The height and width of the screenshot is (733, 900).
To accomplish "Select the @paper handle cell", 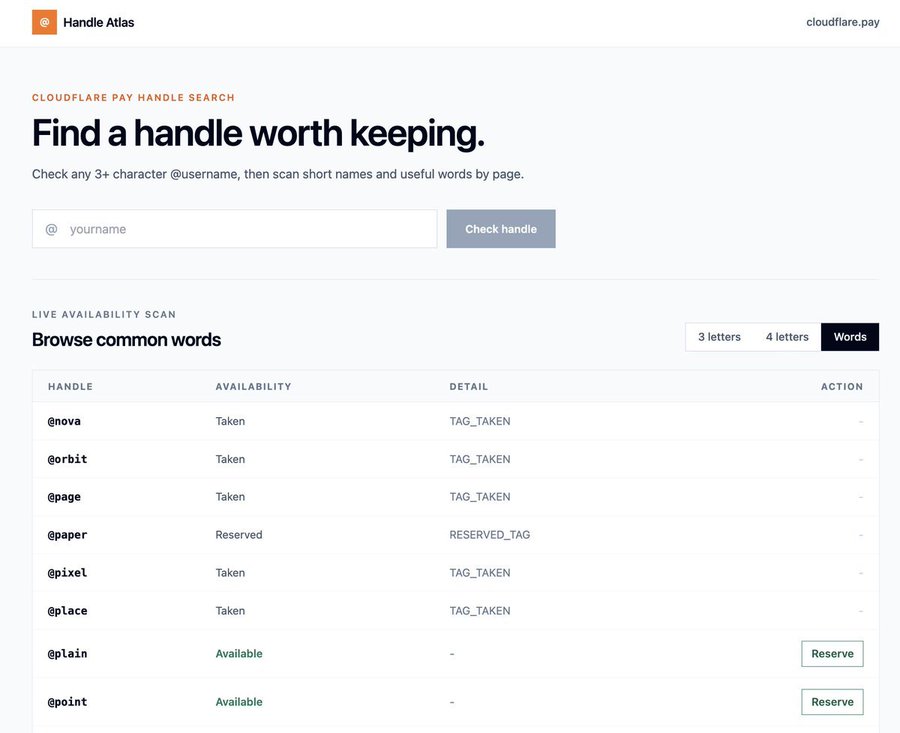I will pos(67,535).
